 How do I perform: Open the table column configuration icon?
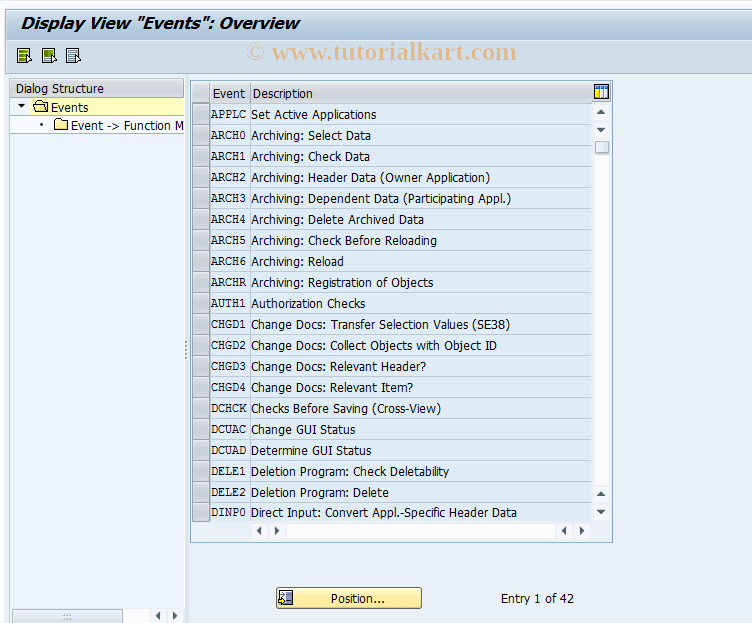coord(601,91)
